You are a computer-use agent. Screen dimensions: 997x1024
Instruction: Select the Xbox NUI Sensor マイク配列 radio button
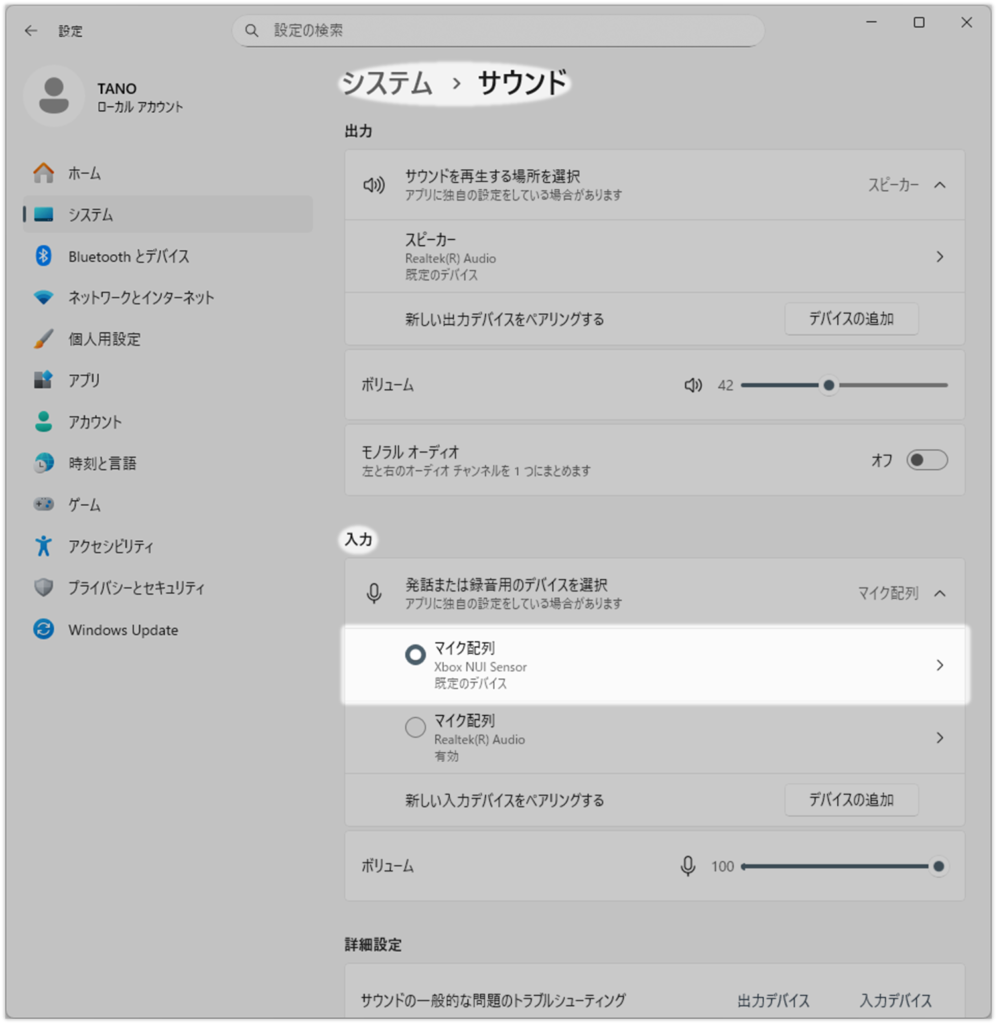(x=414, y=654)
